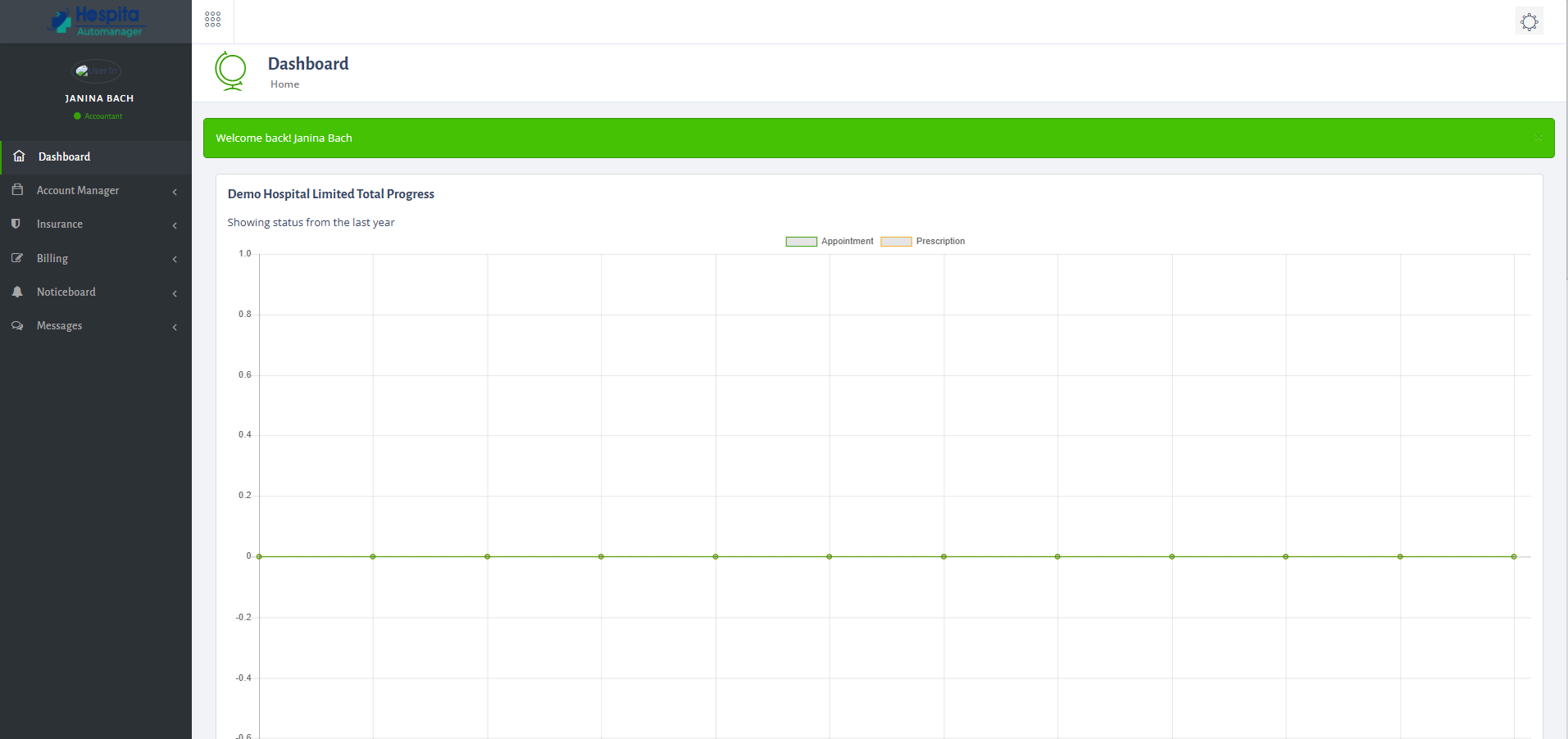Select the Dashboard menu entry
1568x739 pixels.
tap(64, 156)
